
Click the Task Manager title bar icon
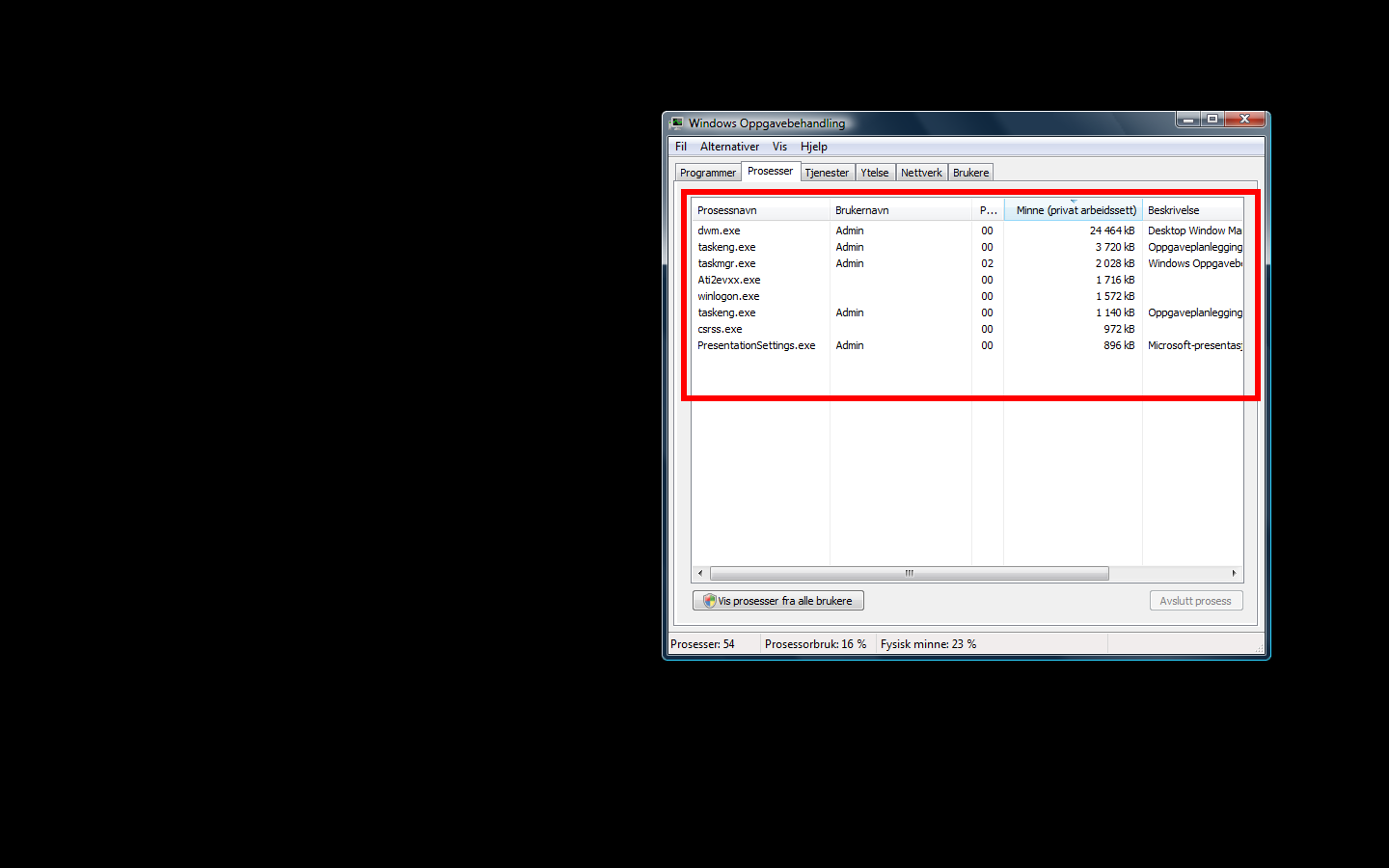[x=677, y=122]
